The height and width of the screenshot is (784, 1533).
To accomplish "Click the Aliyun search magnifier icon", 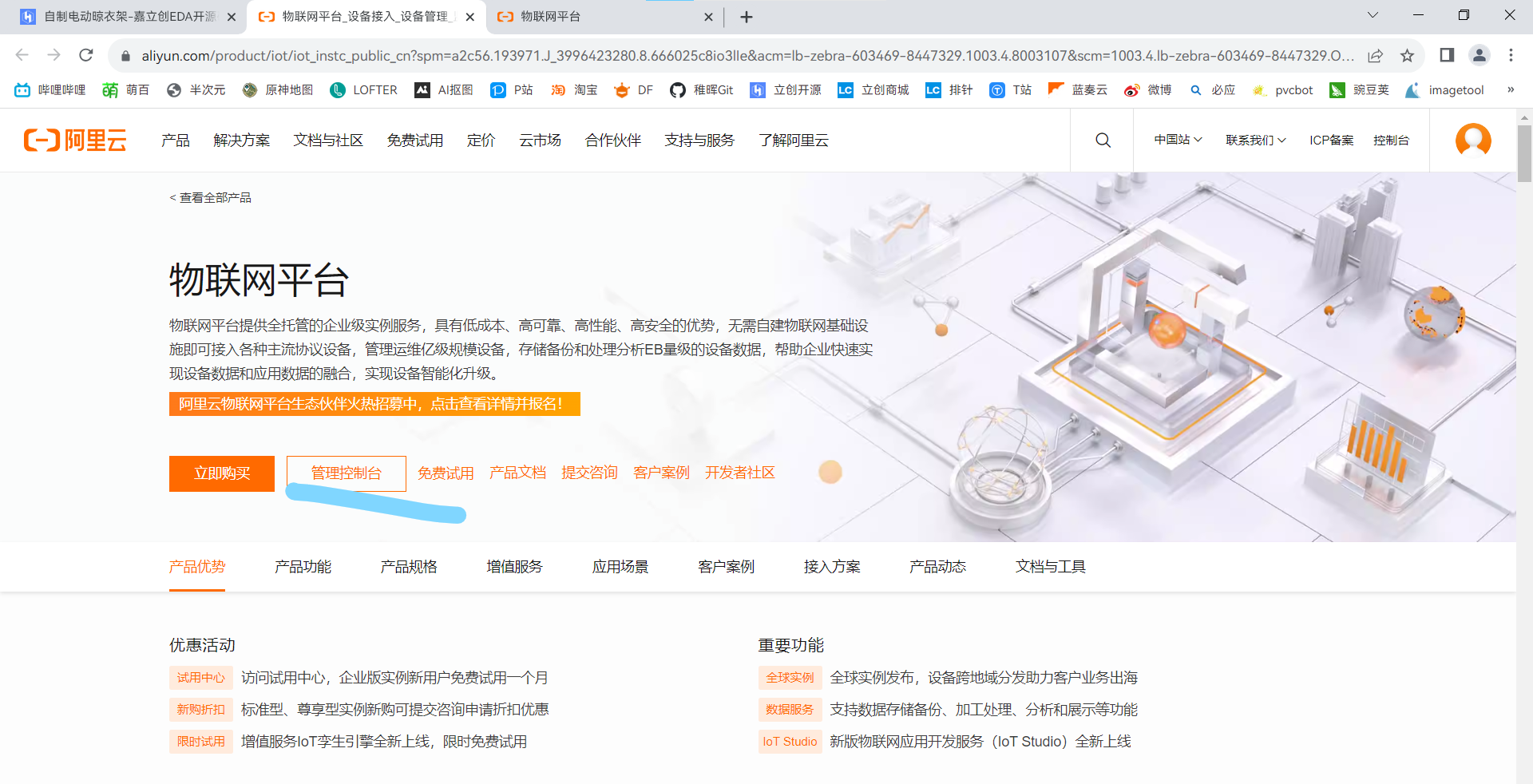I will pyautogui.click(x=1103, y=141).
